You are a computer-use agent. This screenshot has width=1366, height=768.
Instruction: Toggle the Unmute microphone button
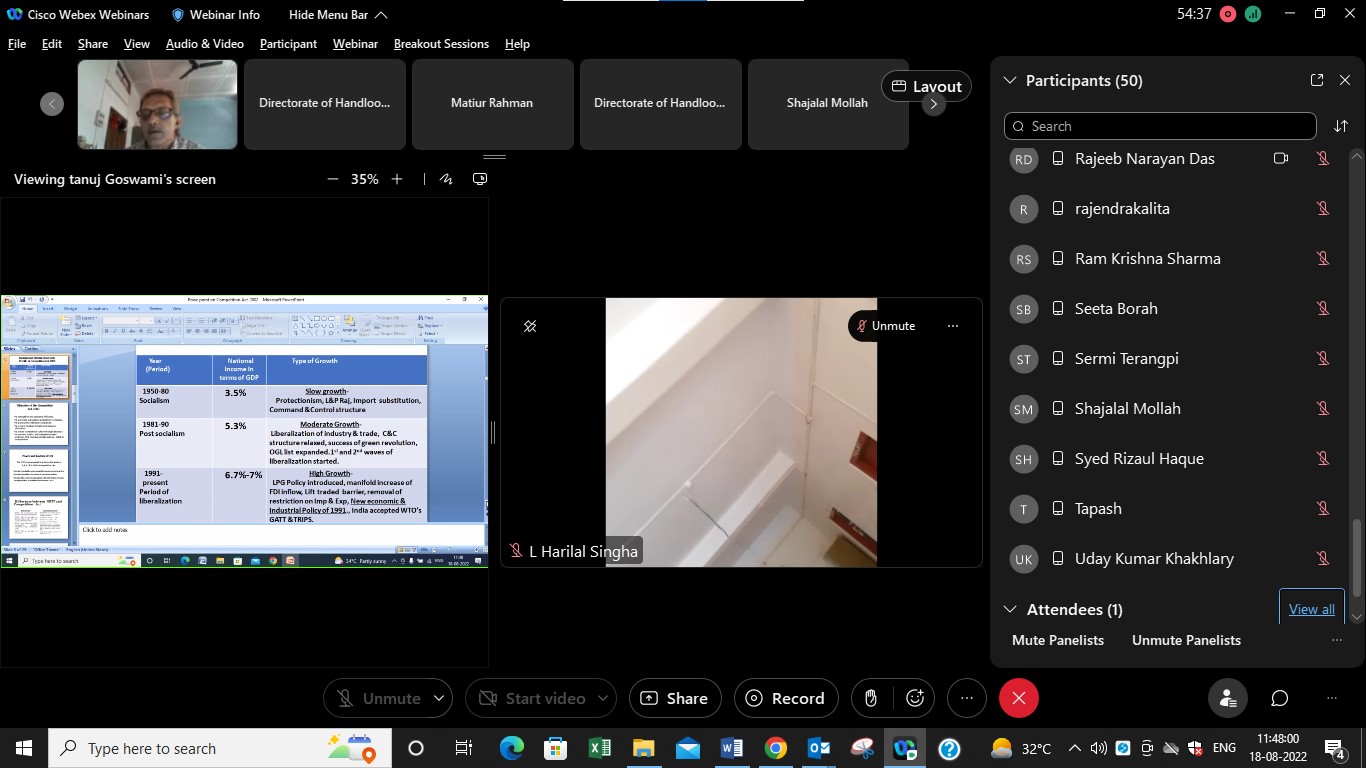point(378,698)
